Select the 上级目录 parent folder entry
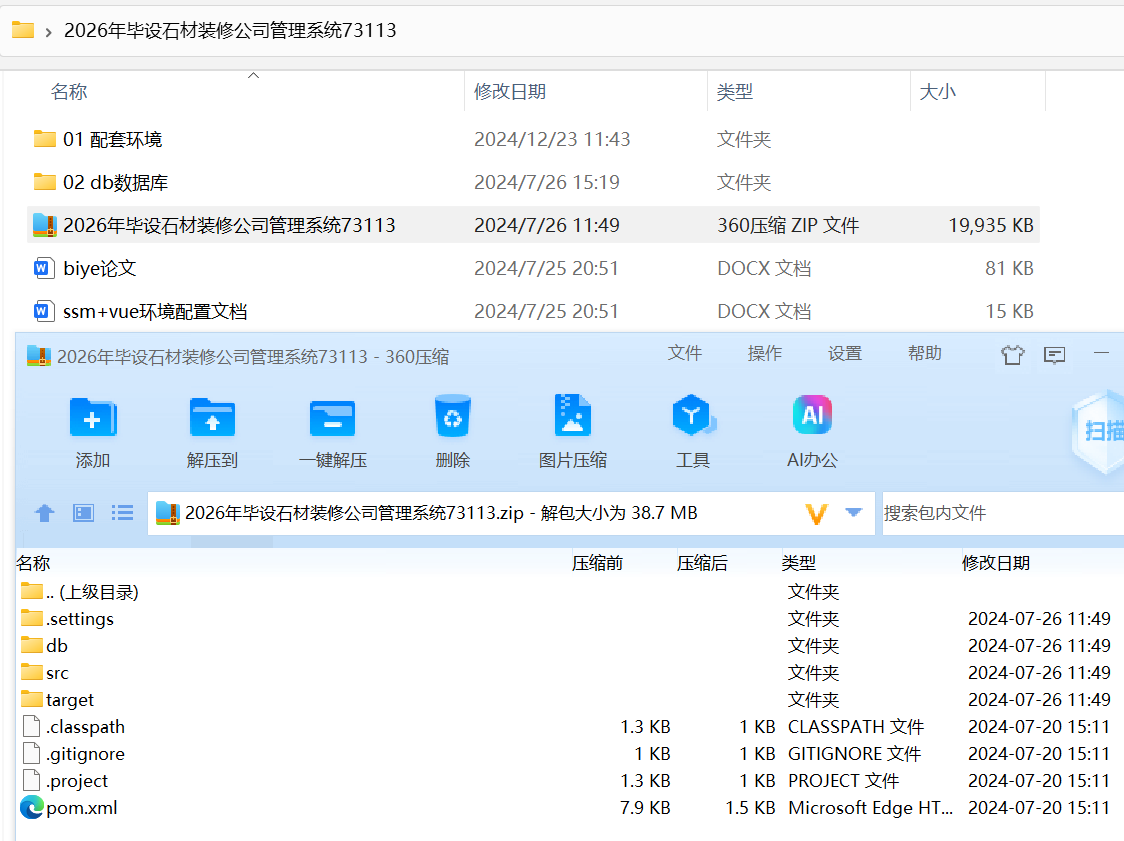1124x841 pixels. 80,591
